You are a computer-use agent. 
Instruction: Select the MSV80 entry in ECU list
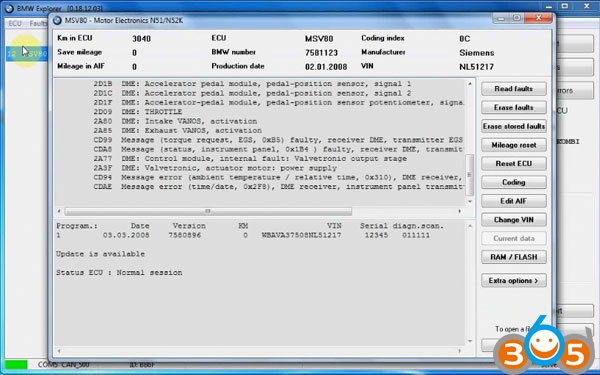27,54
